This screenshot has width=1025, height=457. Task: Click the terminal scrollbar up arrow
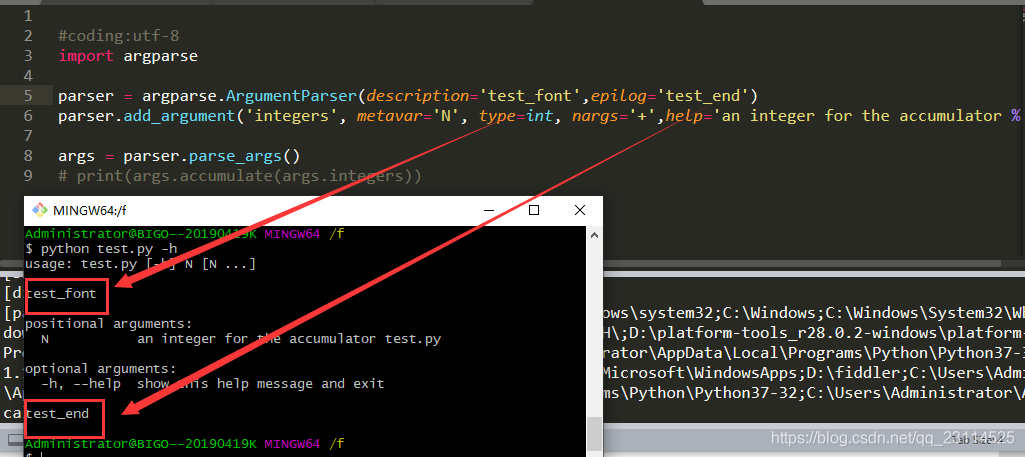594,235
